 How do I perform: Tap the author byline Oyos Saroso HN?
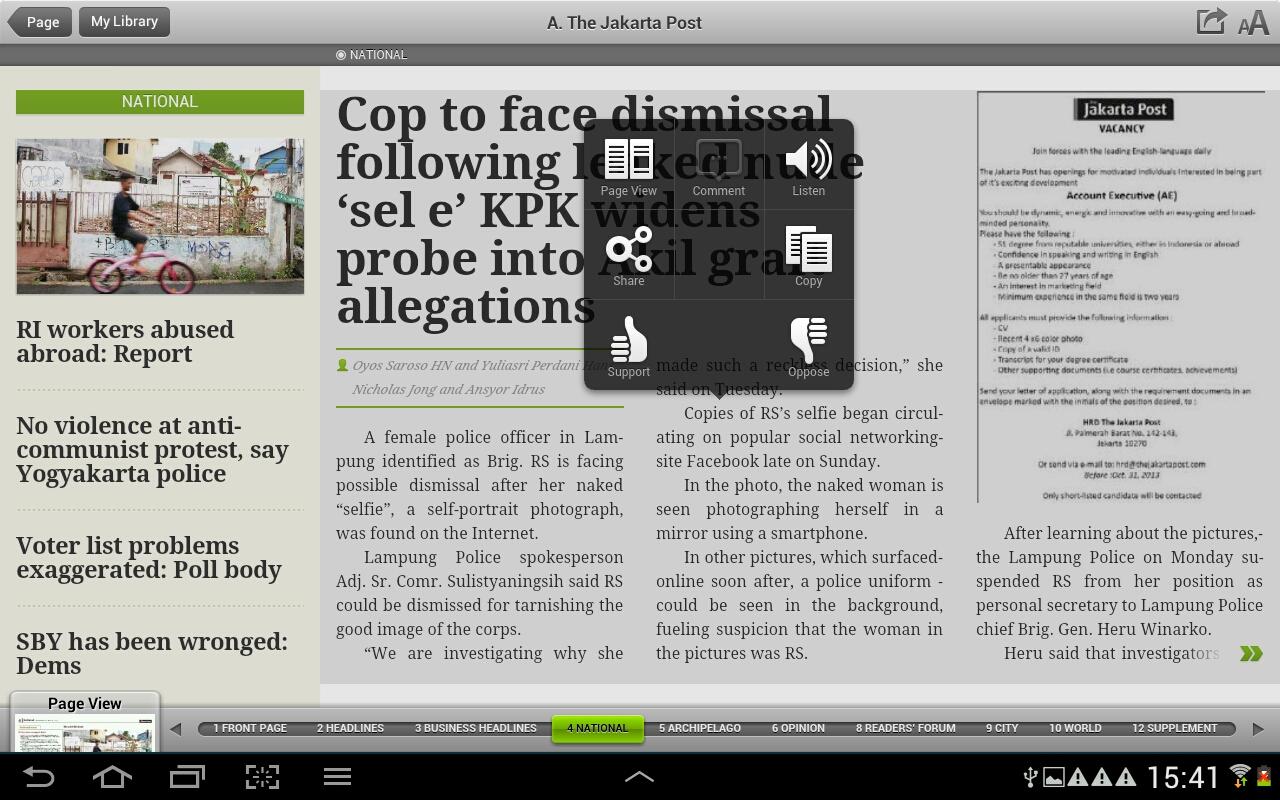(x=480, y=377)
